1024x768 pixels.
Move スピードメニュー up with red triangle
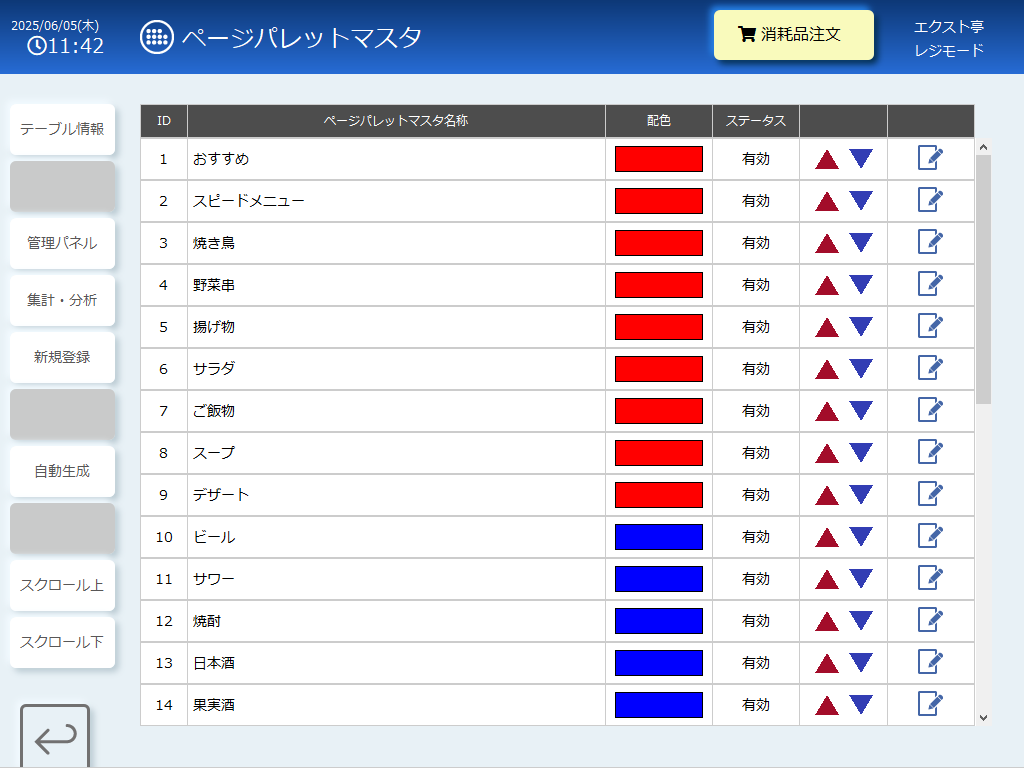[x=827, y=201]
